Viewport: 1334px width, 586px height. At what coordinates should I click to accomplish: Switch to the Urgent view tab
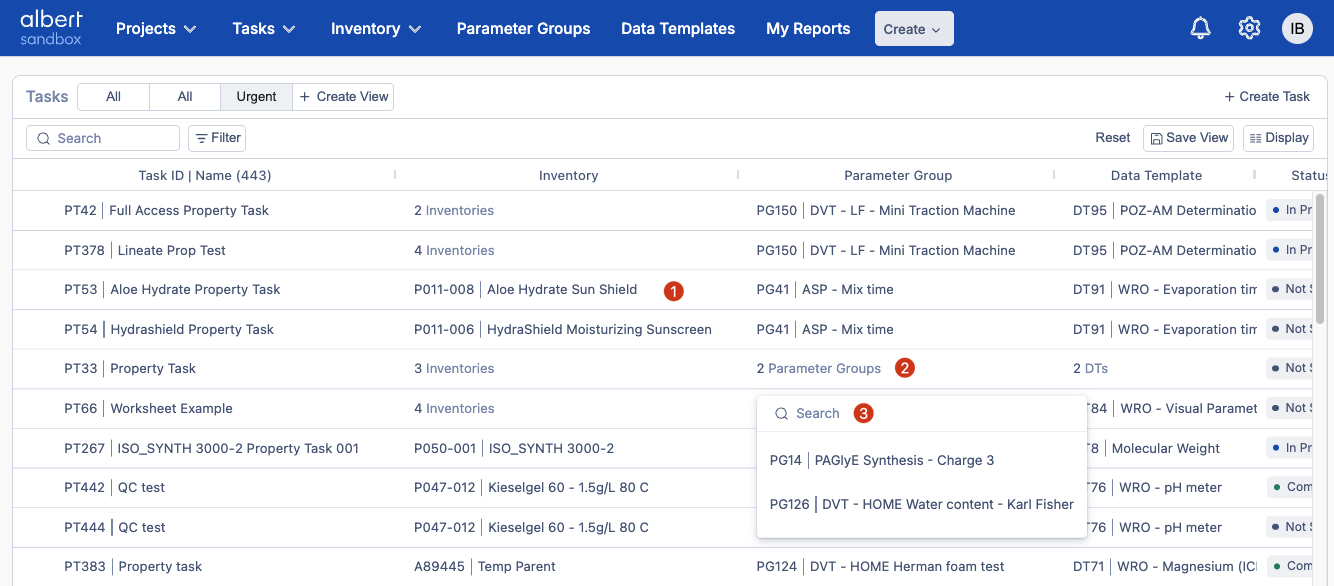coord(256,97)
